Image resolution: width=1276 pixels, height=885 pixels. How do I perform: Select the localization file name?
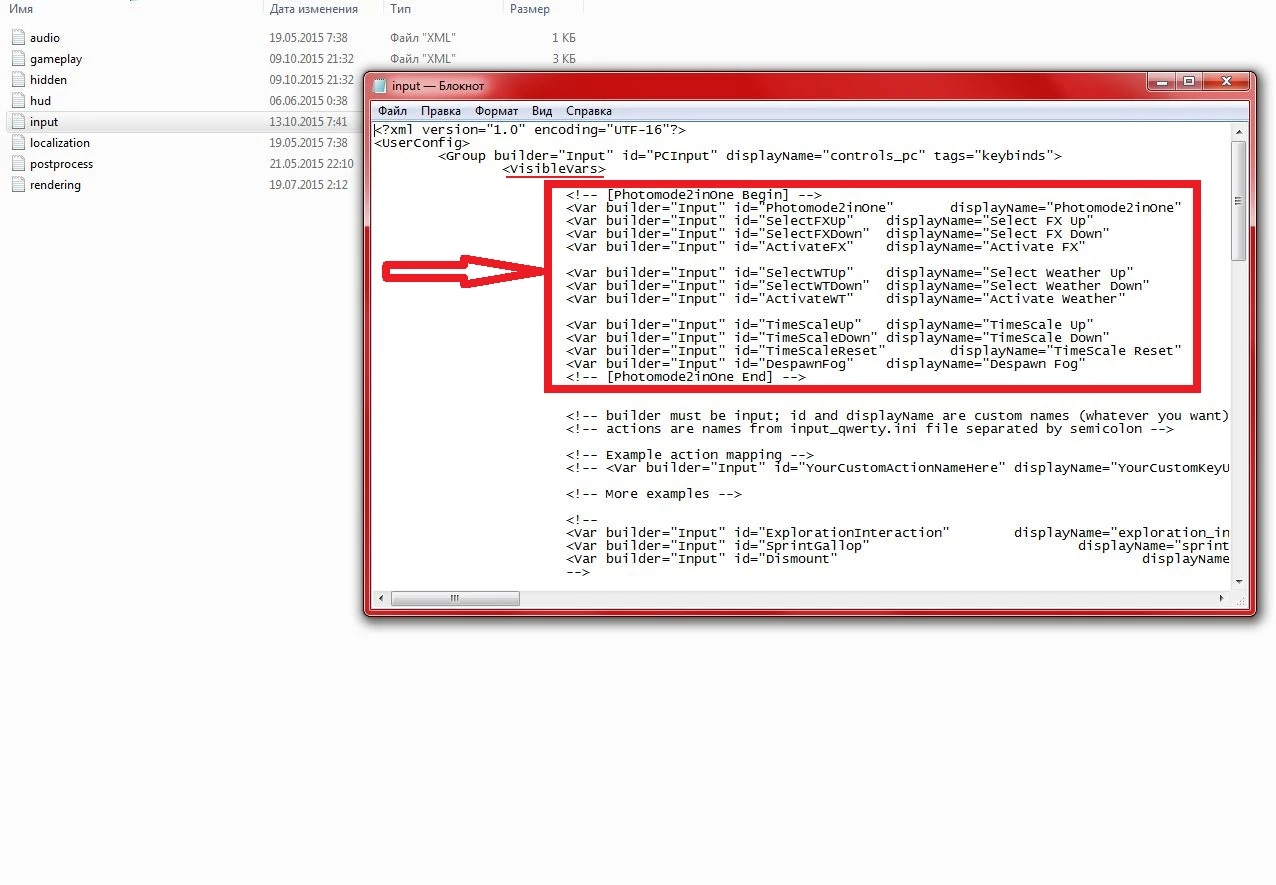[60, 143]
